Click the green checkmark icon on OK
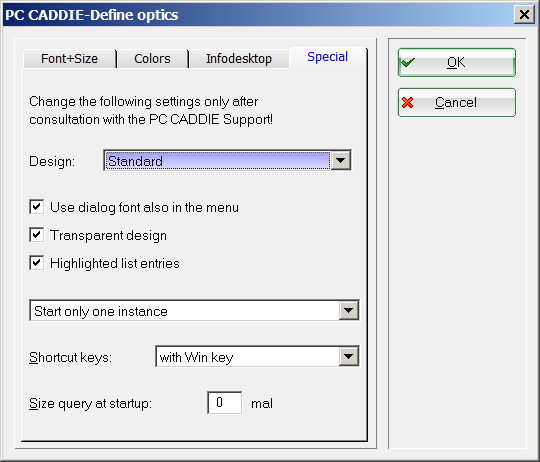 point(408,63)
